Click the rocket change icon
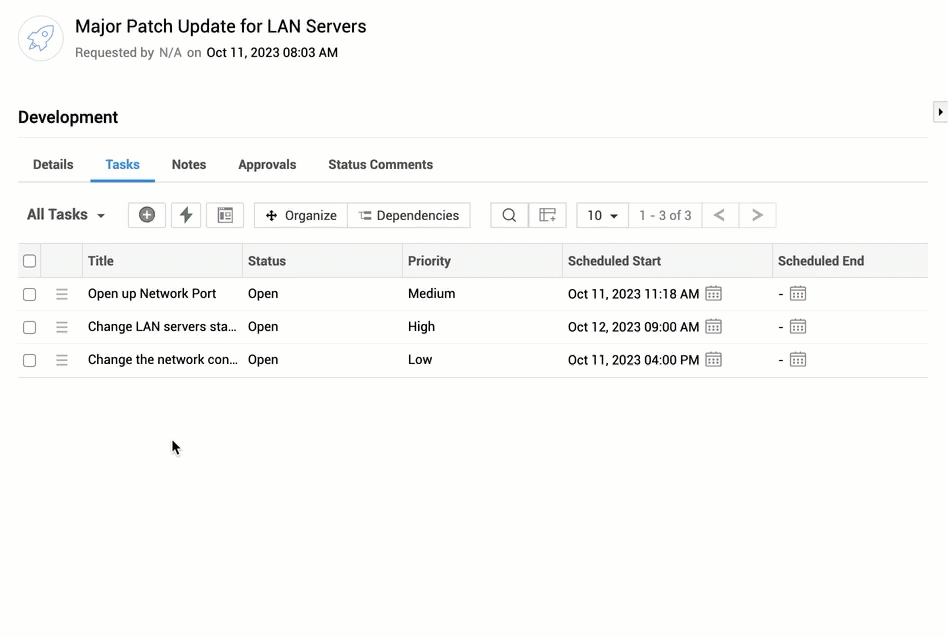Screen dimensions: 948x636 41,39
